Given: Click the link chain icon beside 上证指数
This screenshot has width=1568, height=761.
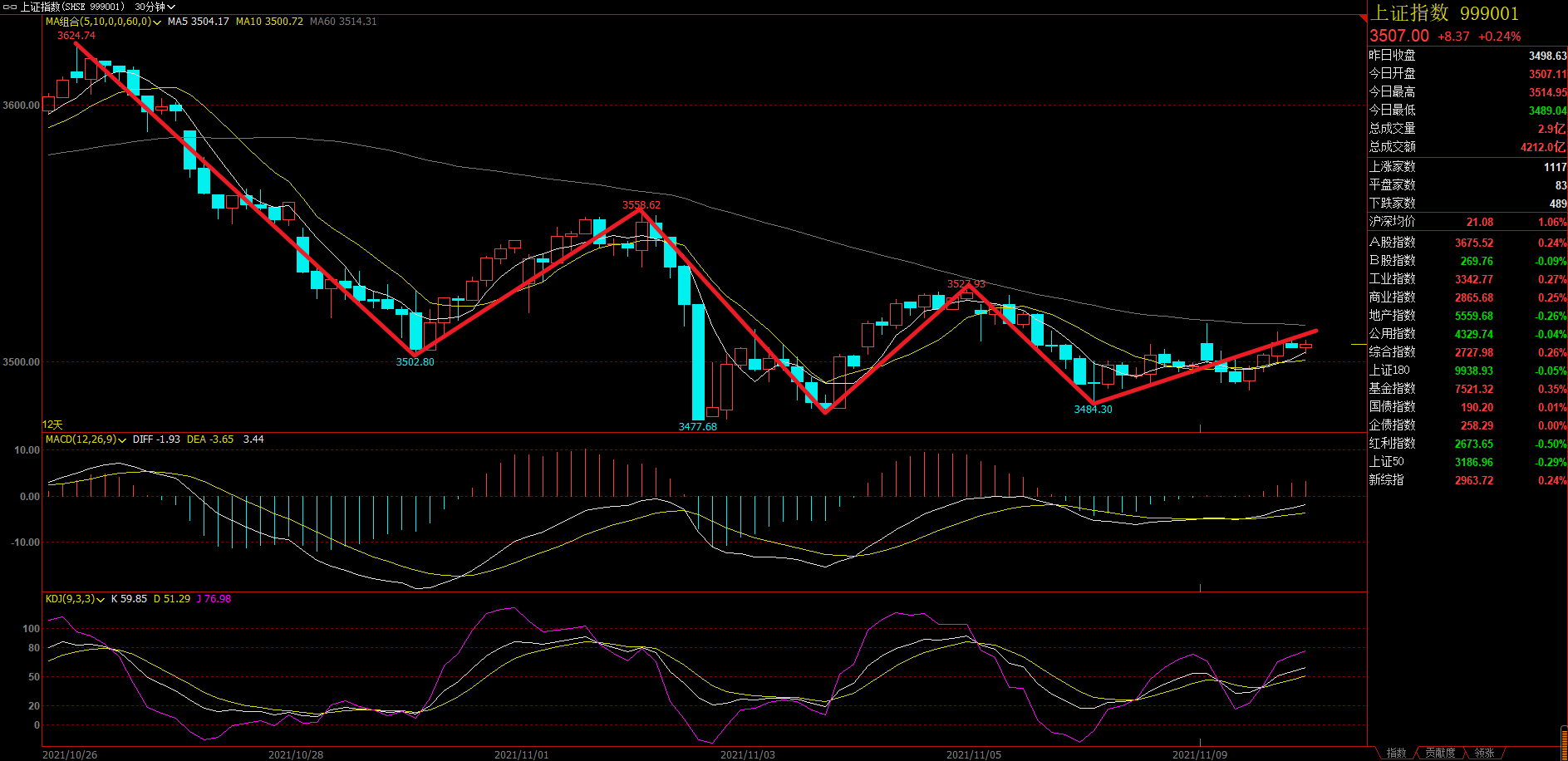Looking at the screenshot, I should click(x=10, y=7).
